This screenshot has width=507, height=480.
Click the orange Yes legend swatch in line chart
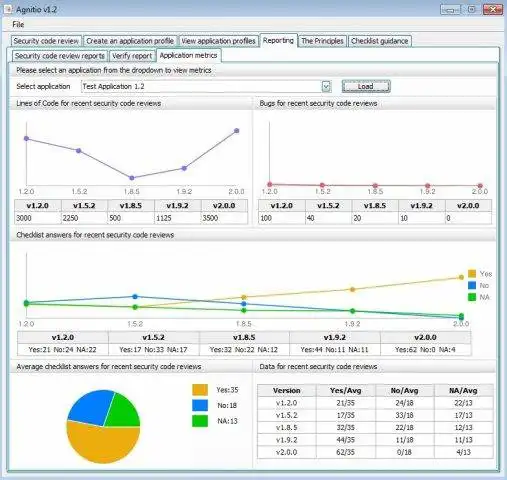(x=472, y=274)
